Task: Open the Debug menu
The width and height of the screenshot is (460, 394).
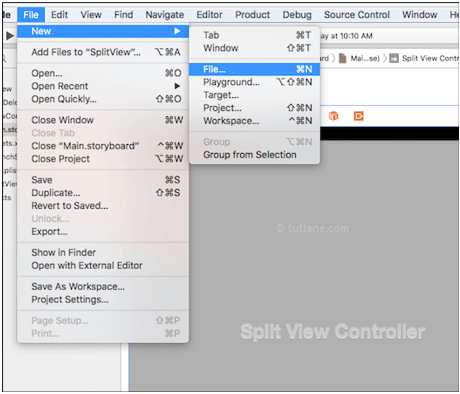Action: (x=297, y=15)
